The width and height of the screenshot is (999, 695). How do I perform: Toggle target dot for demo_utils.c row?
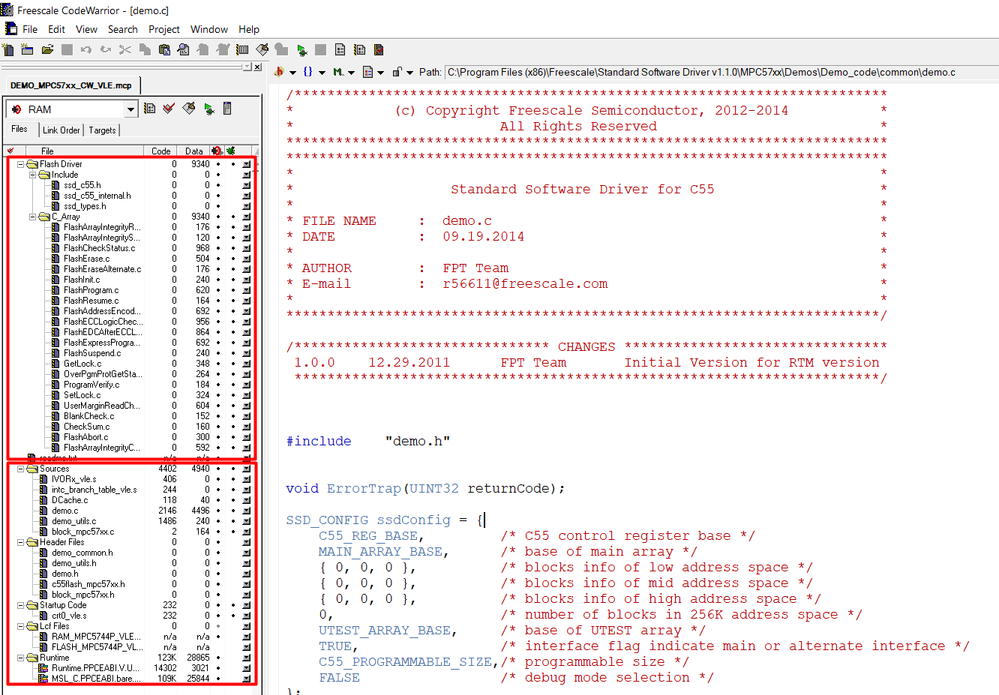tap(218, 521)
